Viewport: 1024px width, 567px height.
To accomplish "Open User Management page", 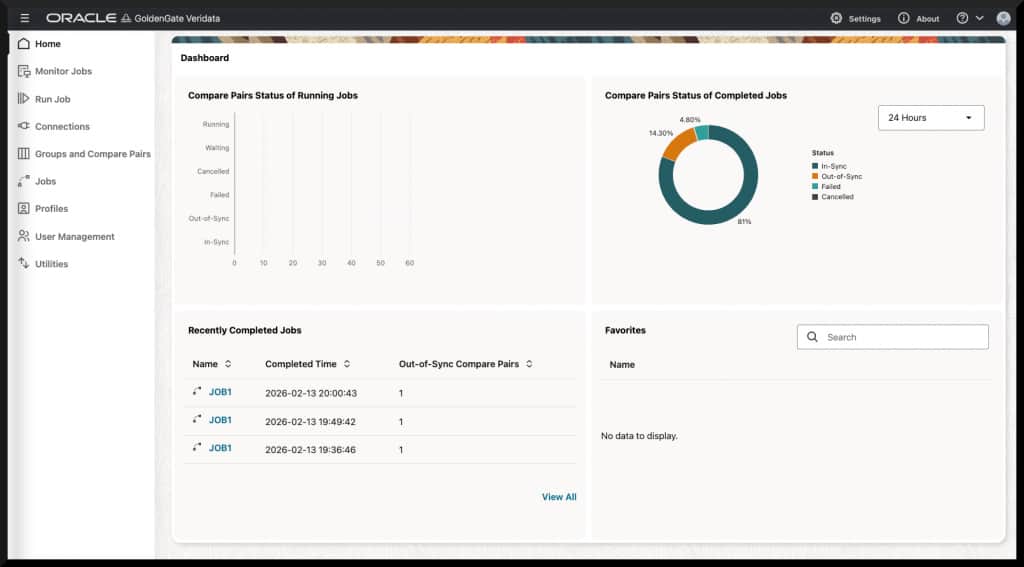I will [x=75, y=236].
